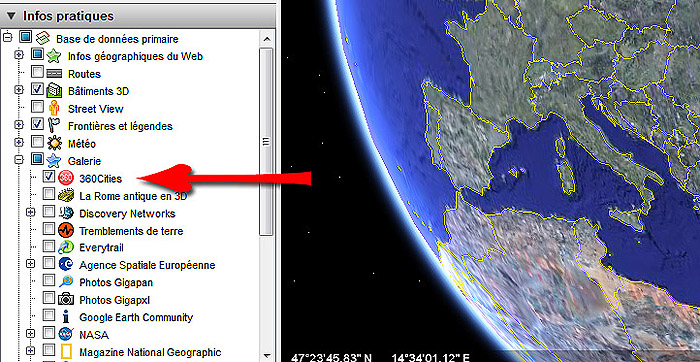The image size is (700, 362).
Task: Click the Google Earth Community info icon
Action: tap(66, 317)
